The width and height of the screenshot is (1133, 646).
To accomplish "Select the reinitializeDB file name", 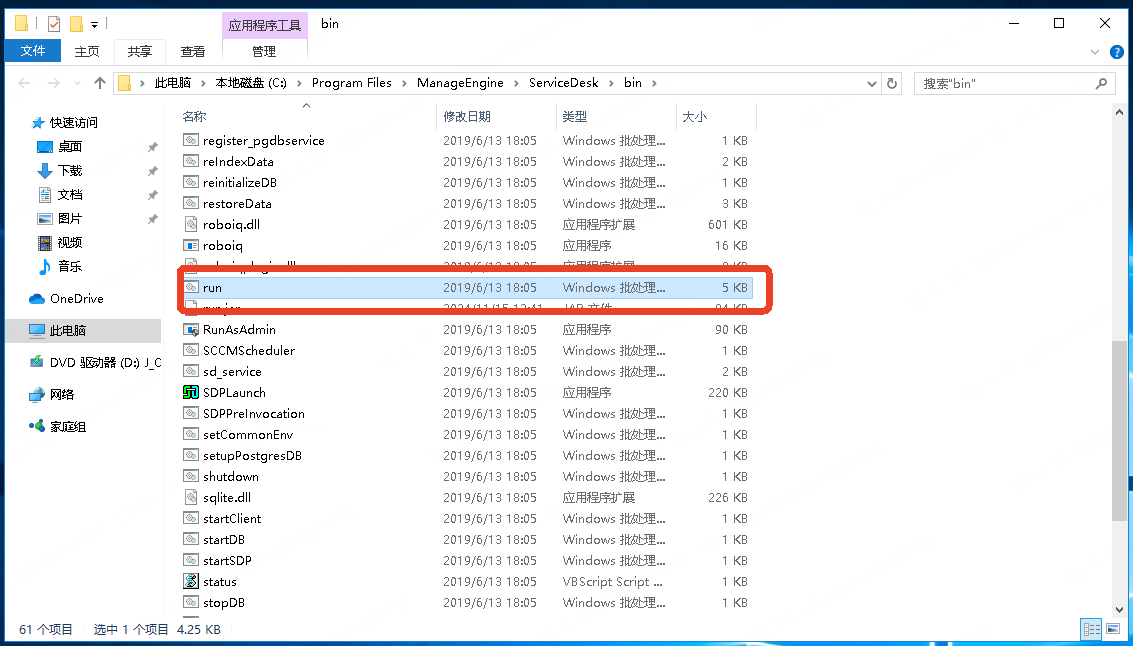I will [x=240, y=183].
